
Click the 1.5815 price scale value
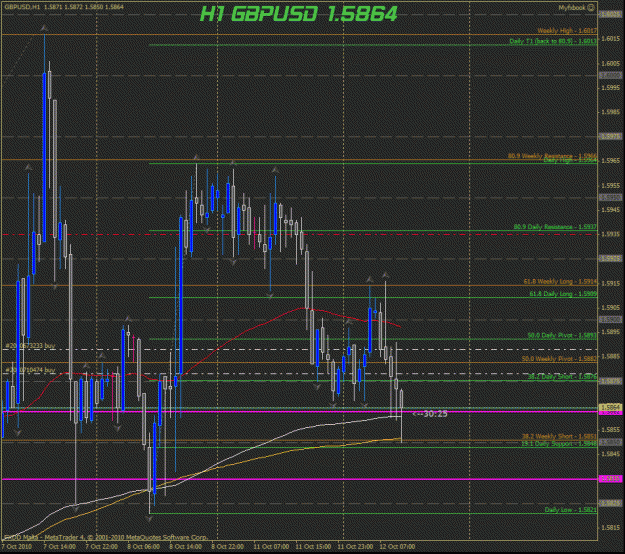(610, 527)
